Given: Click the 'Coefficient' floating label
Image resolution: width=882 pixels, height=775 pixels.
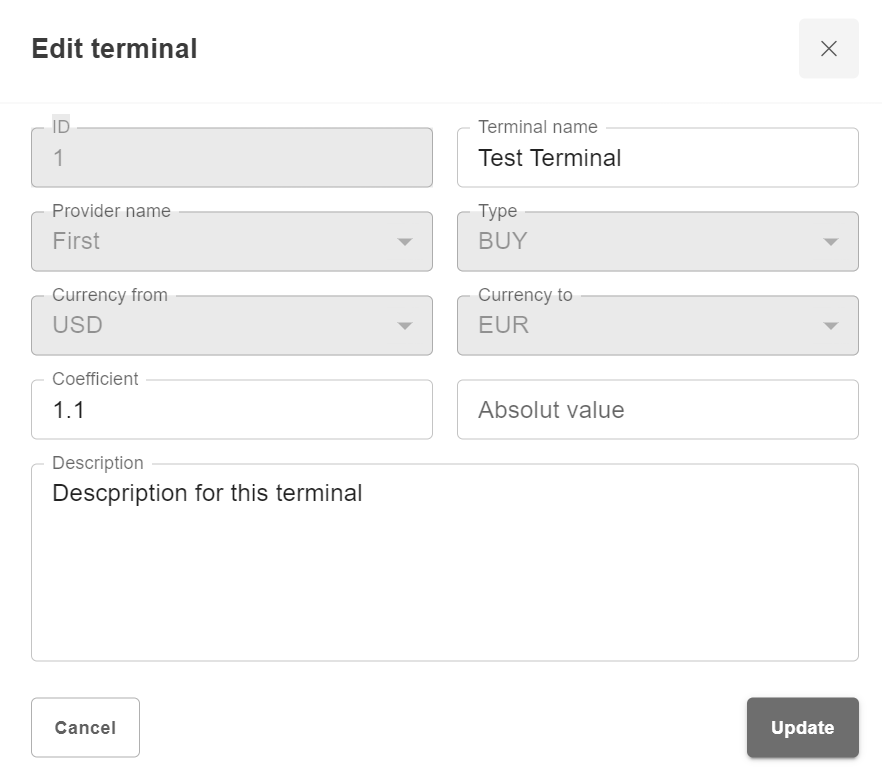Looking at the screenshot, I should click(x=95, y=379).
